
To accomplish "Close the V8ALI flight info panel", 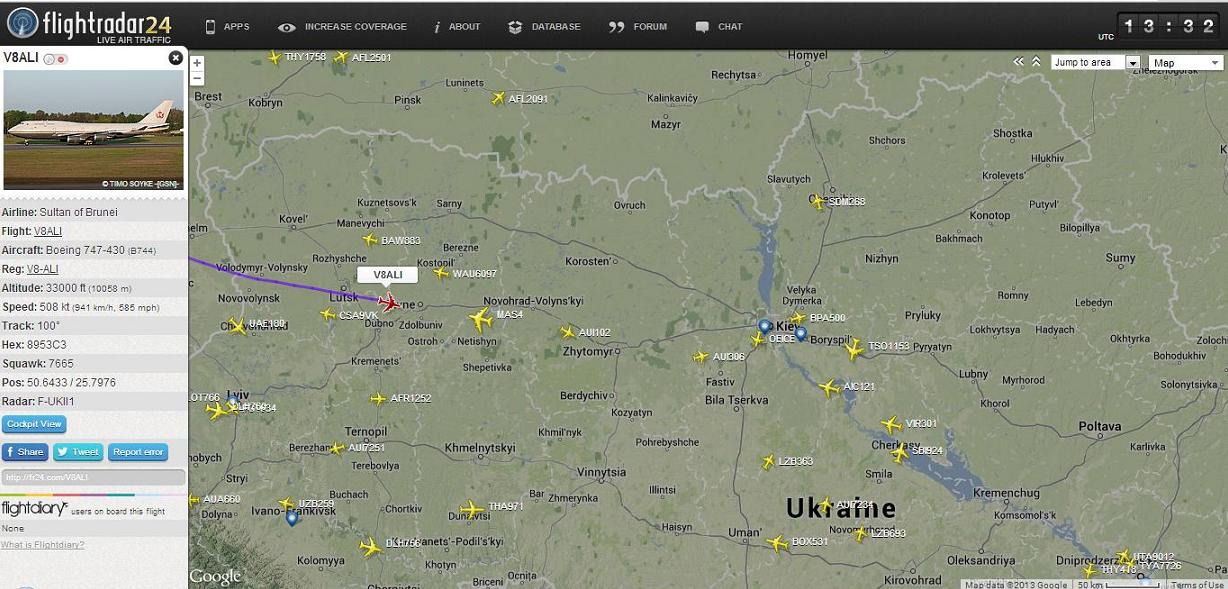I will [176, 58].
